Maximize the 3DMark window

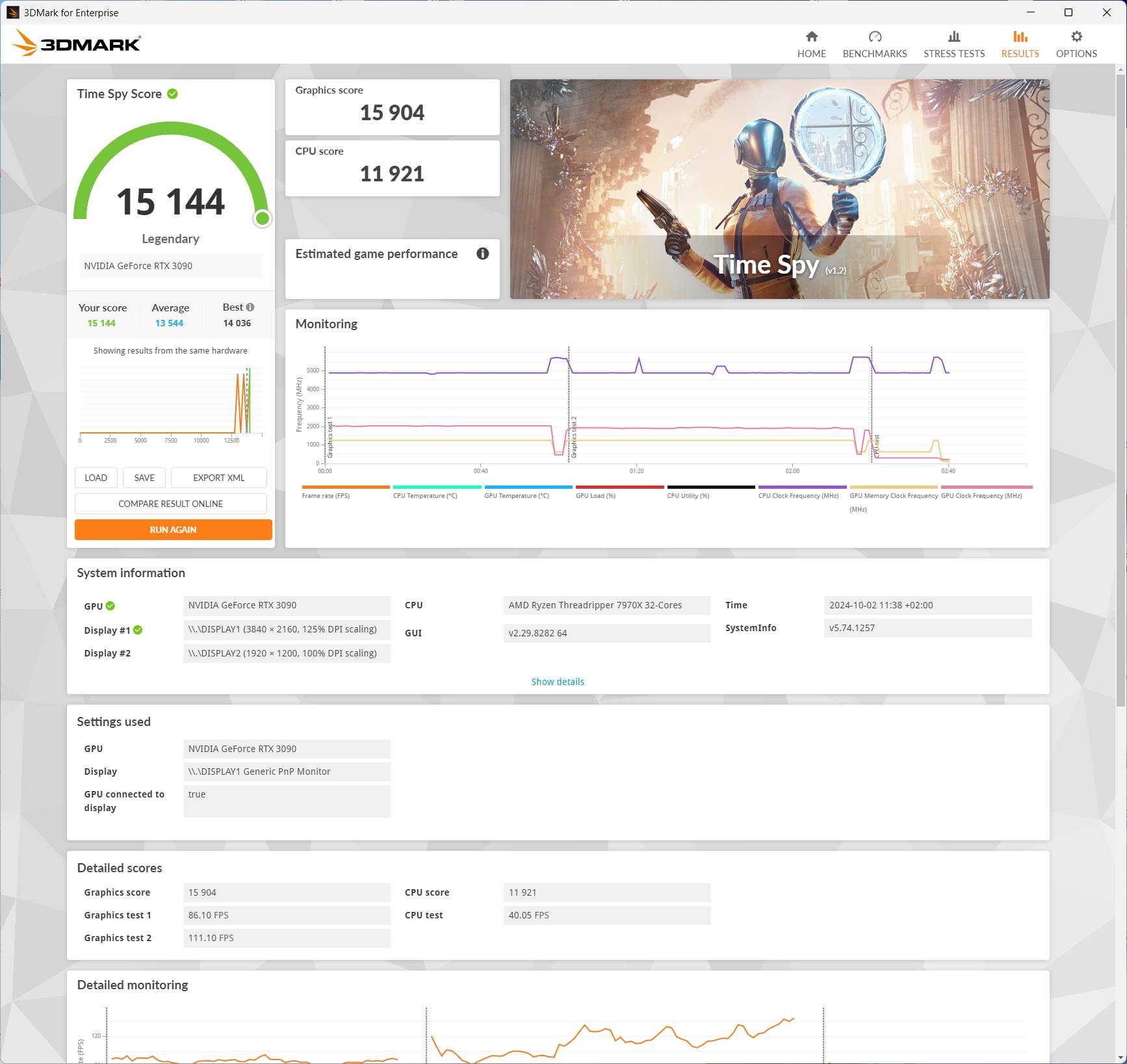1069,12
